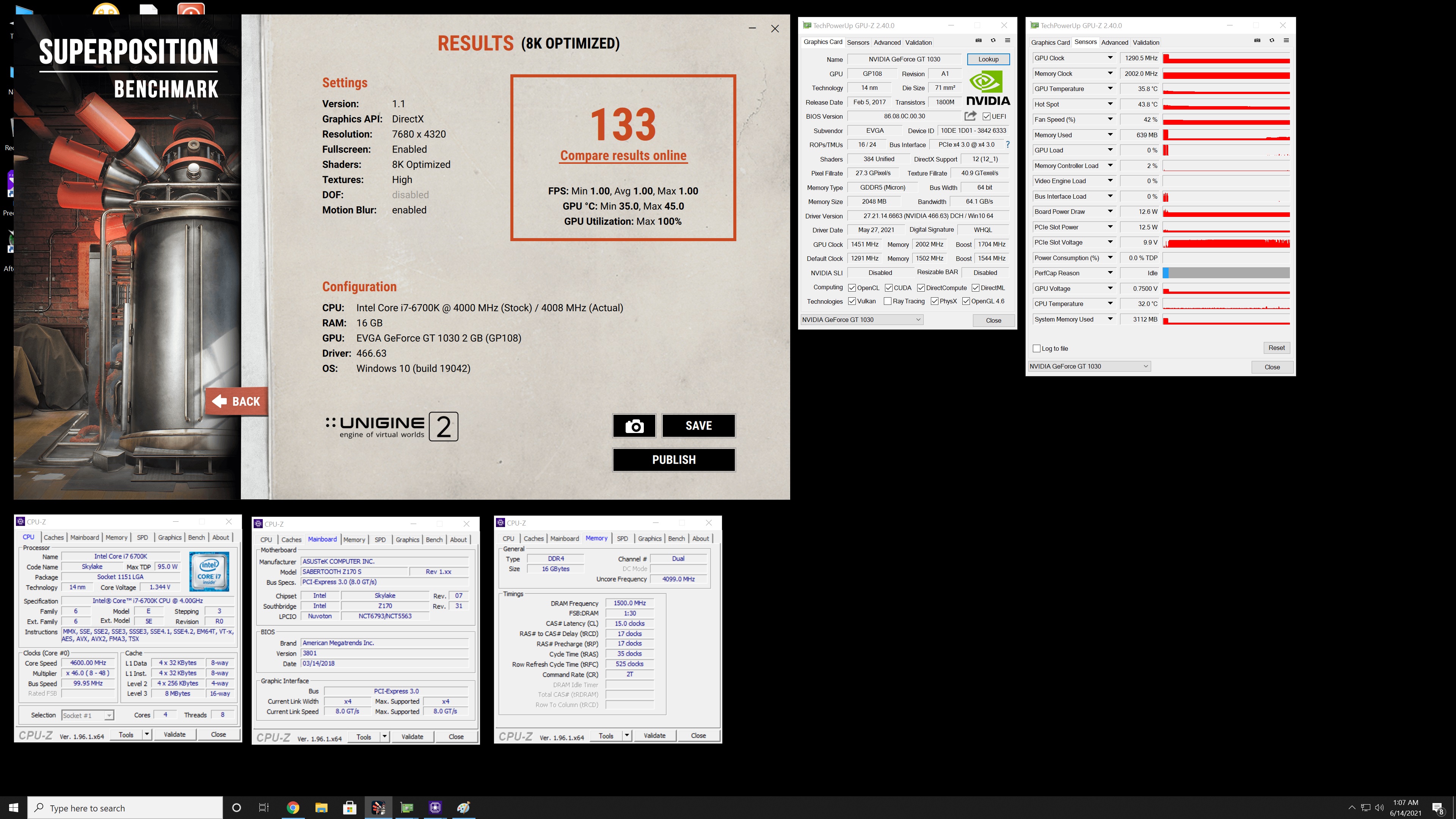This screenshot has height=819, width=1456.
Task: Open the Graphics tab in CPU-Z Memory window
Action: [650, 539]
